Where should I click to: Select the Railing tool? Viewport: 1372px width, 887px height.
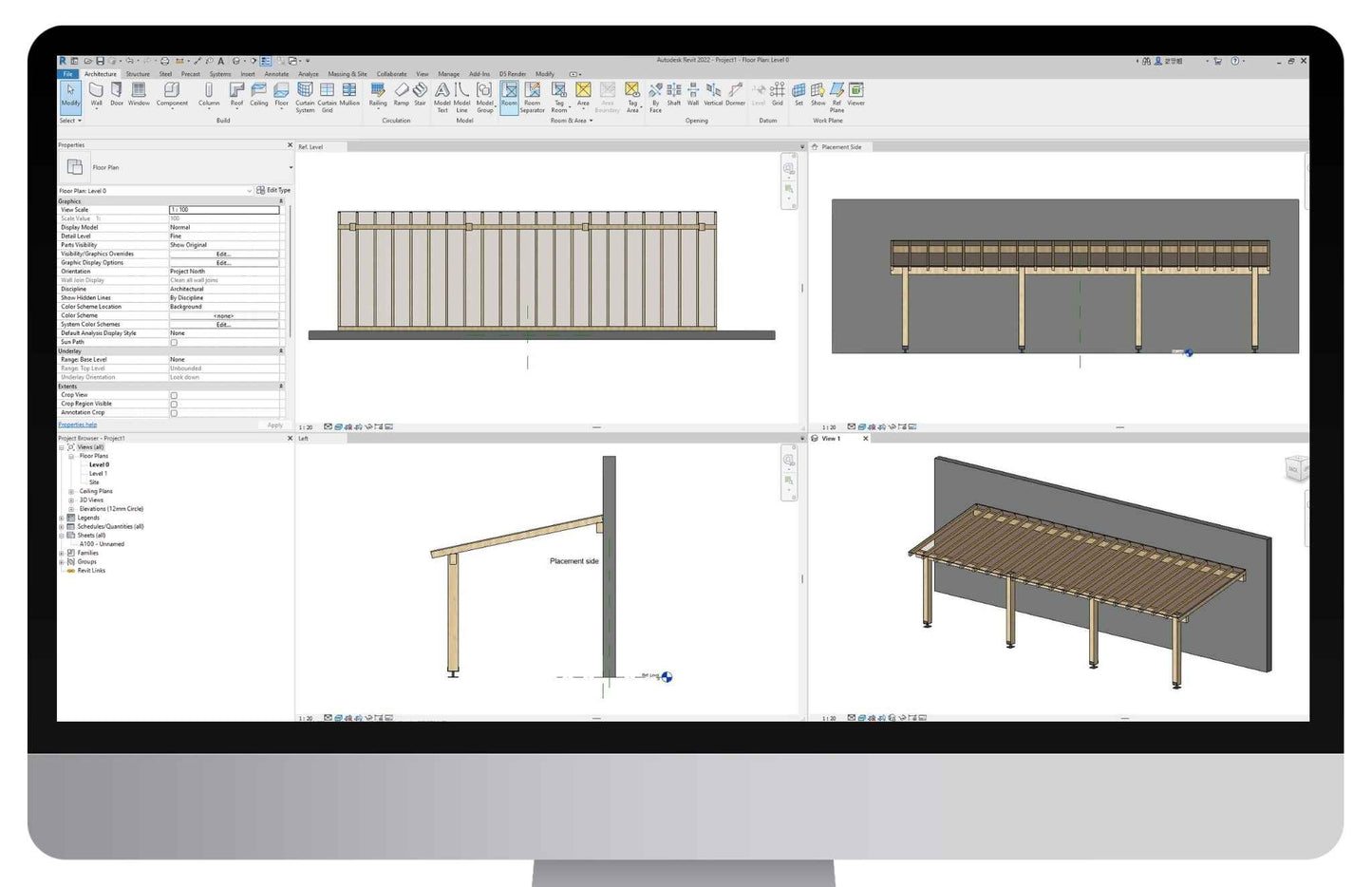(378, 93)
